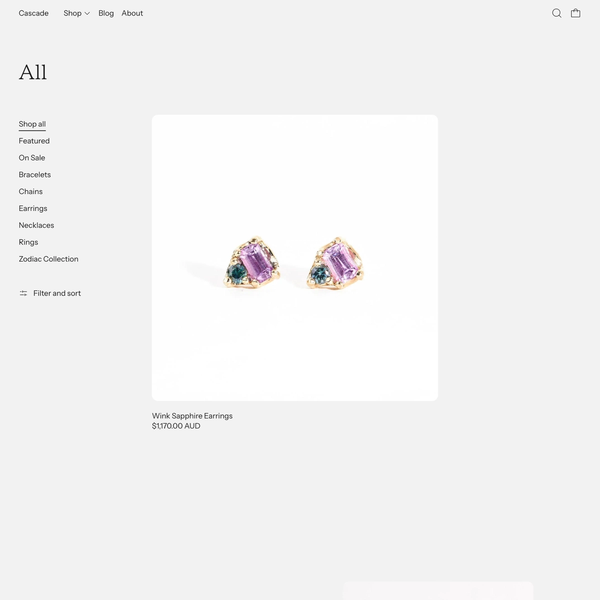This screenshot has height=600, width=600.
Task: Expand the Shop dropdown chevron
Action: point(87,13)
